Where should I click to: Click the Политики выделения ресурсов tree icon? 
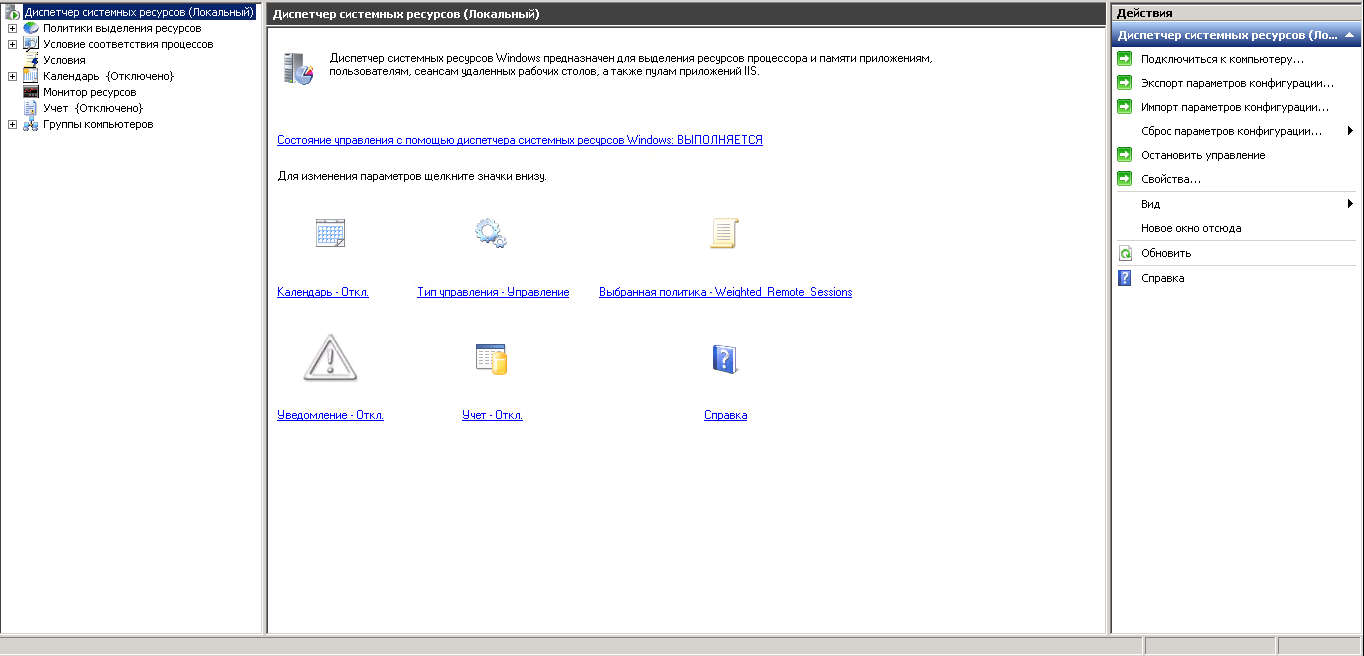31,28
